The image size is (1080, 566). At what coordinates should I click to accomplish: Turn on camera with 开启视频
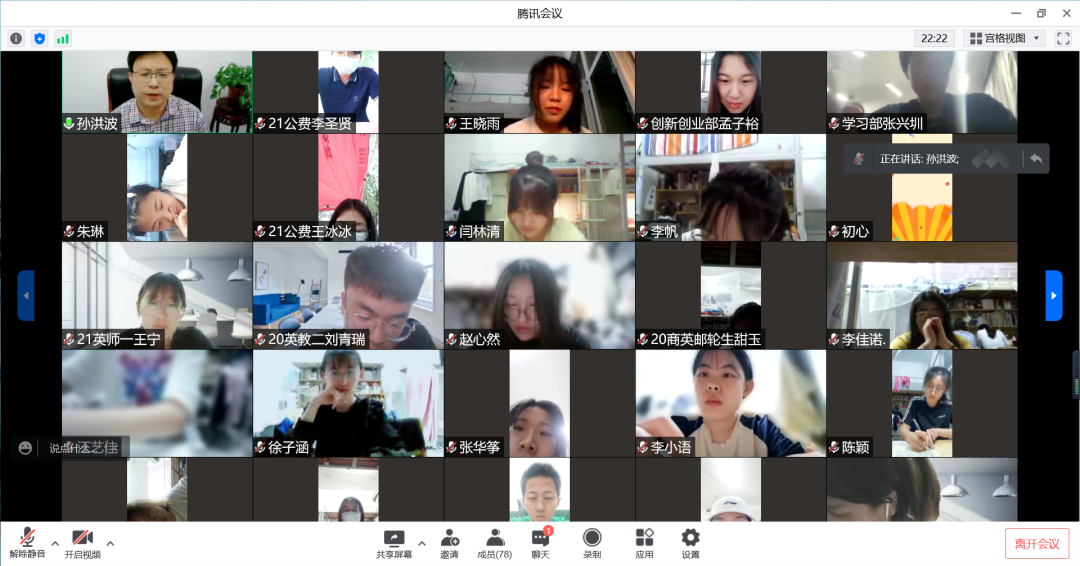(82, 543)
